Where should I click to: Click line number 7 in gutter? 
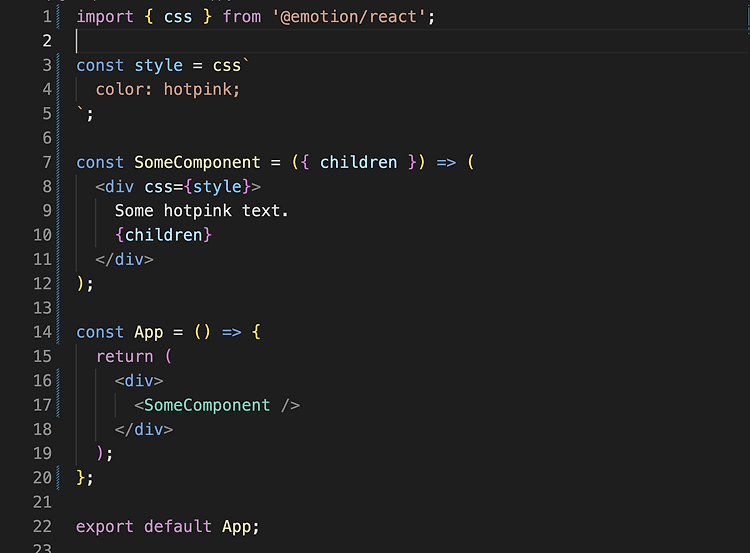point(47,163)
